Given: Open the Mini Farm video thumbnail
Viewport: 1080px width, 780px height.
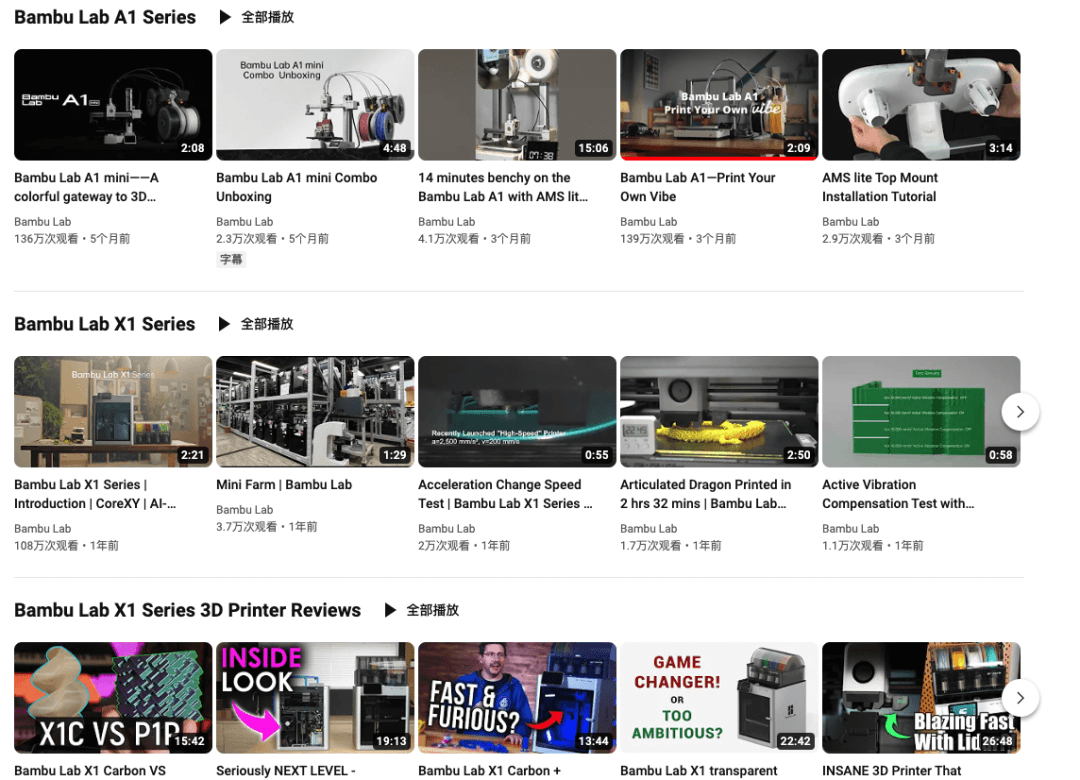Looking at the screenshot, I should pyautogui.click(x=315, y=411).
